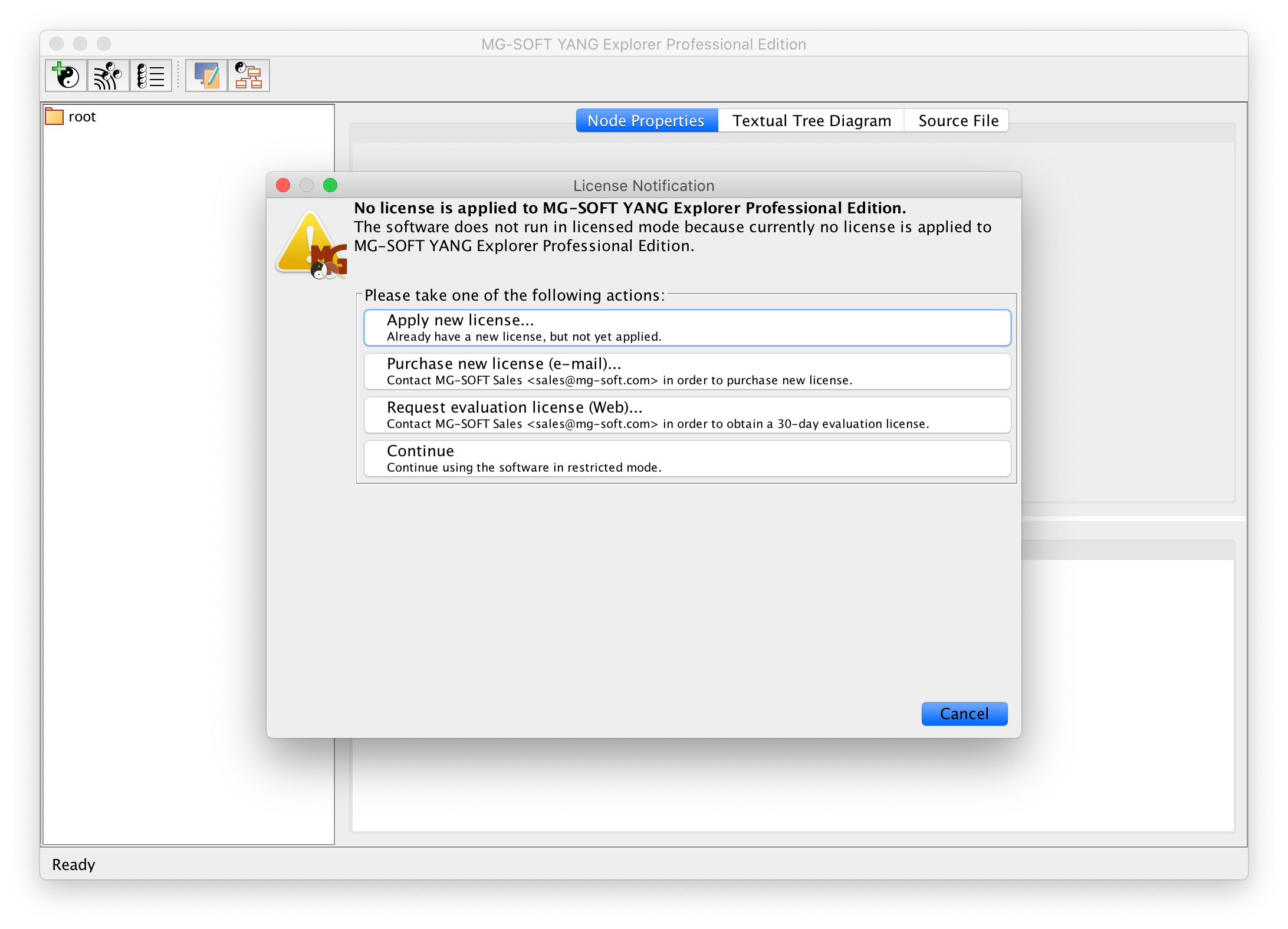
Task: Click the Ready status bar text
Action: click(74, 865)
